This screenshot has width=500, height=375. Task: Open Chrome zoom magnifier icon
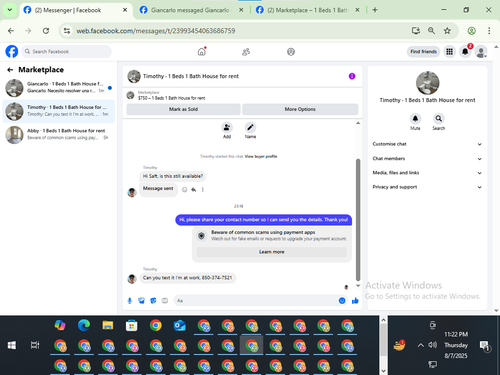(x=431, y=31)
